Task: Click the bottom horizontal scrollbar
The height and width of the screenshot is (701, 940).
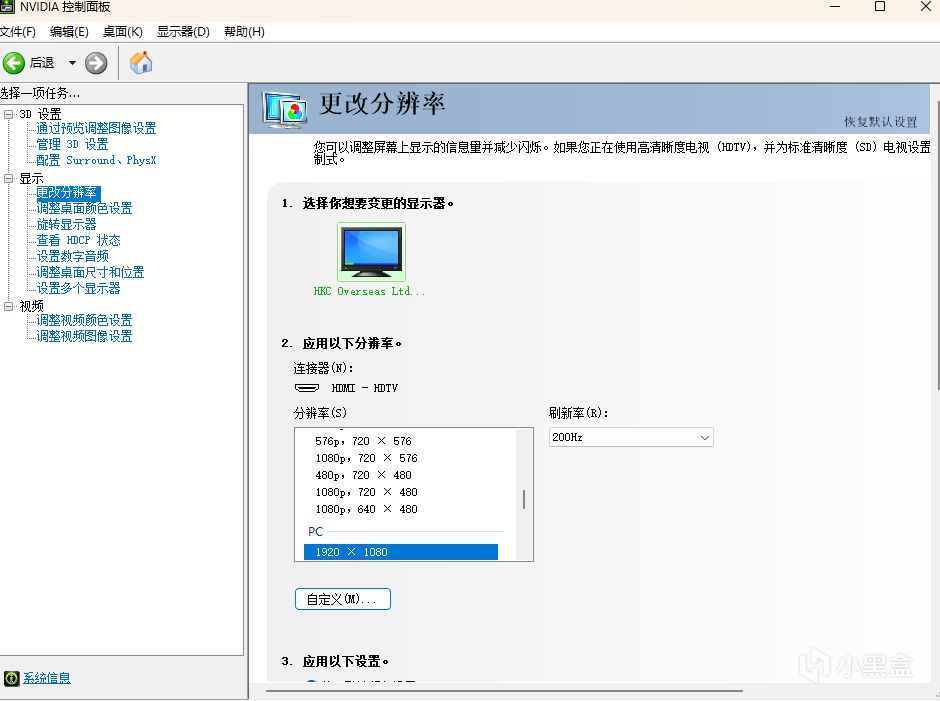Action: [504, 691]
